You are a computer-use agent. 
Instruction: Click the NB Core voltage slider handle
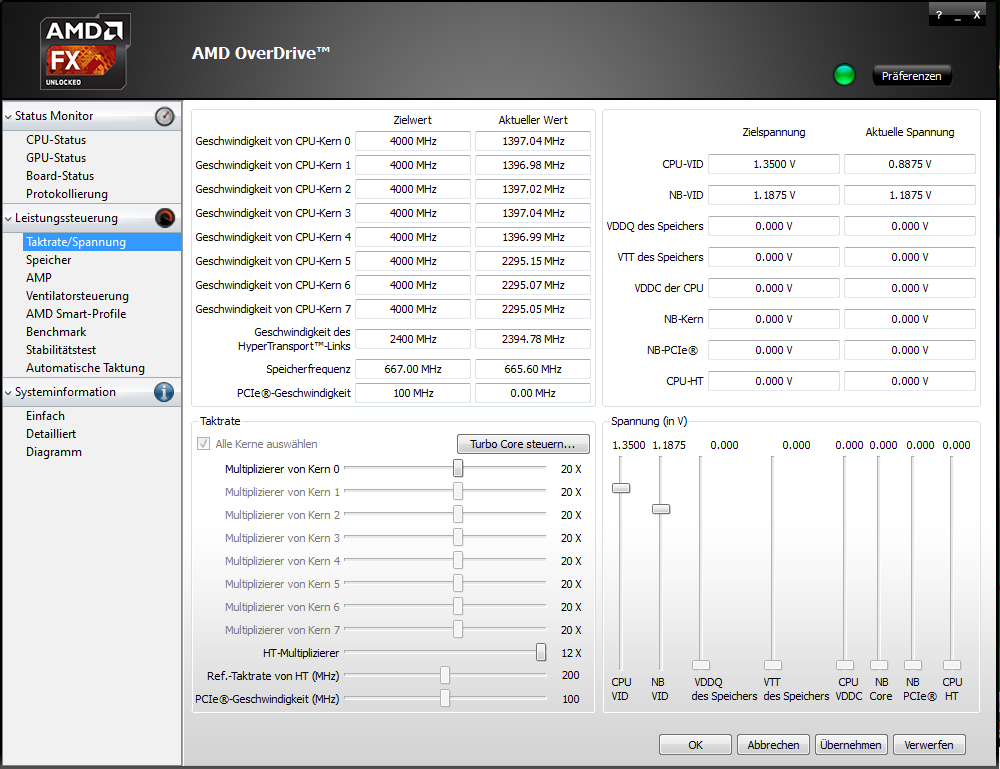[879, 665]
